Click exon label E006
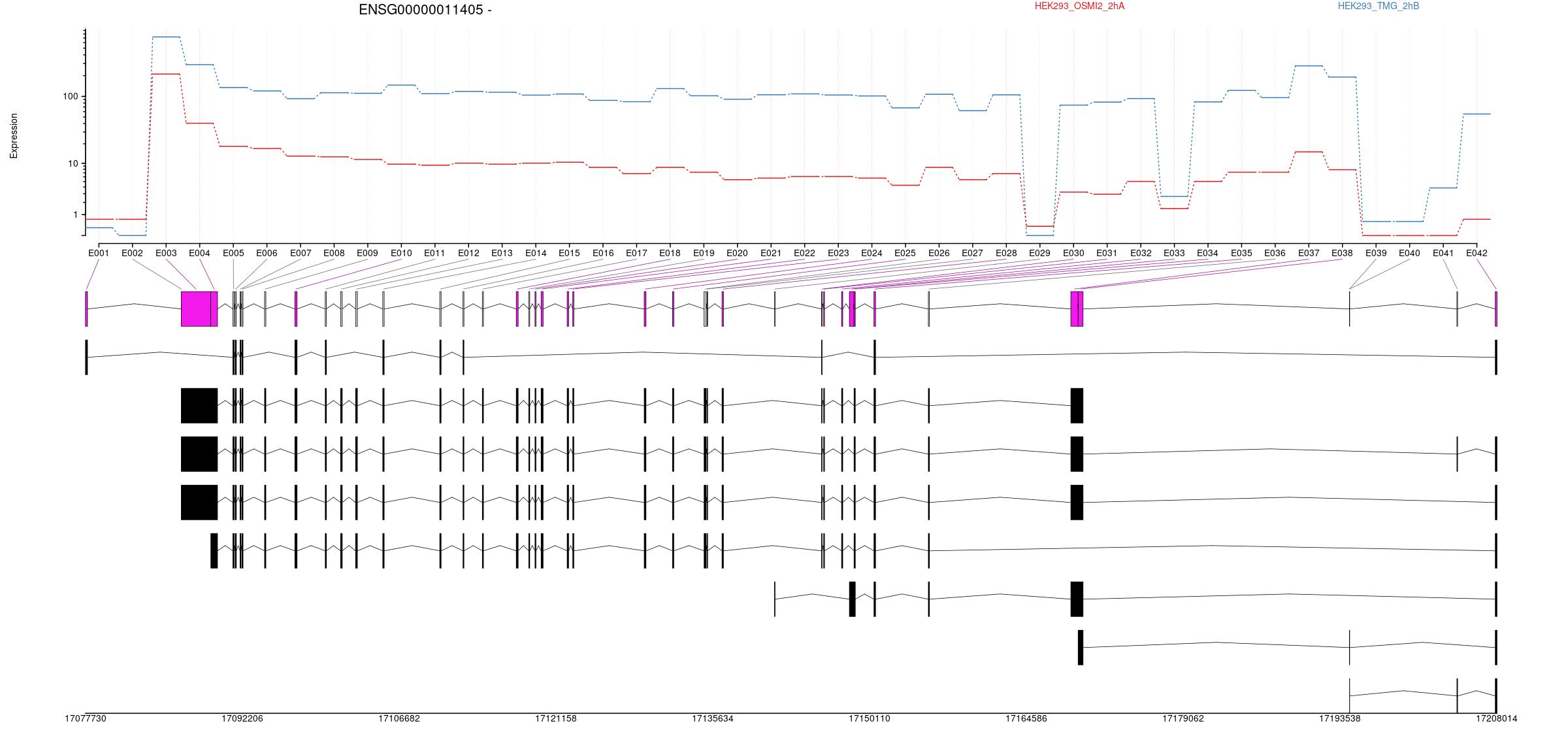This screenshot has height=732, width=1568. pos(267,253)
